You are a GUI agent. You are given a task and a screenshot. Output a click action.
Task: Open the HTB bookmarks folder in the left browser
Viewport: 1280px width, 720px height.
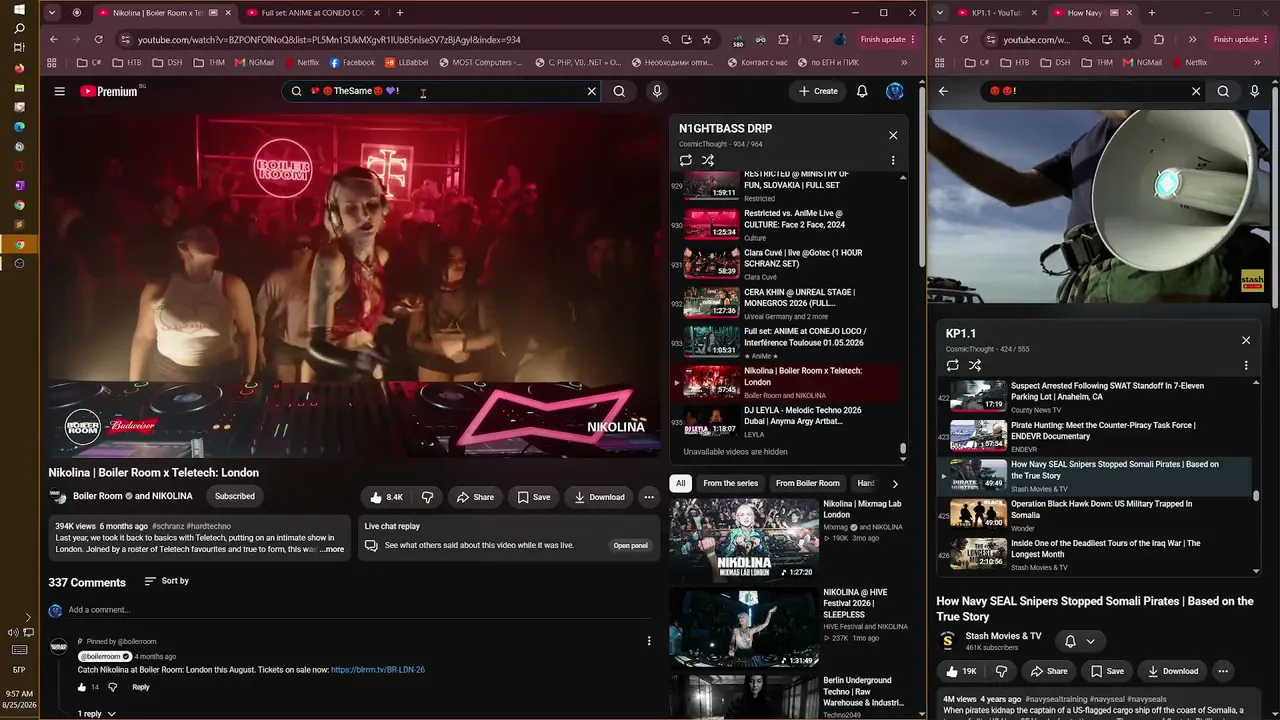[126, 62]
